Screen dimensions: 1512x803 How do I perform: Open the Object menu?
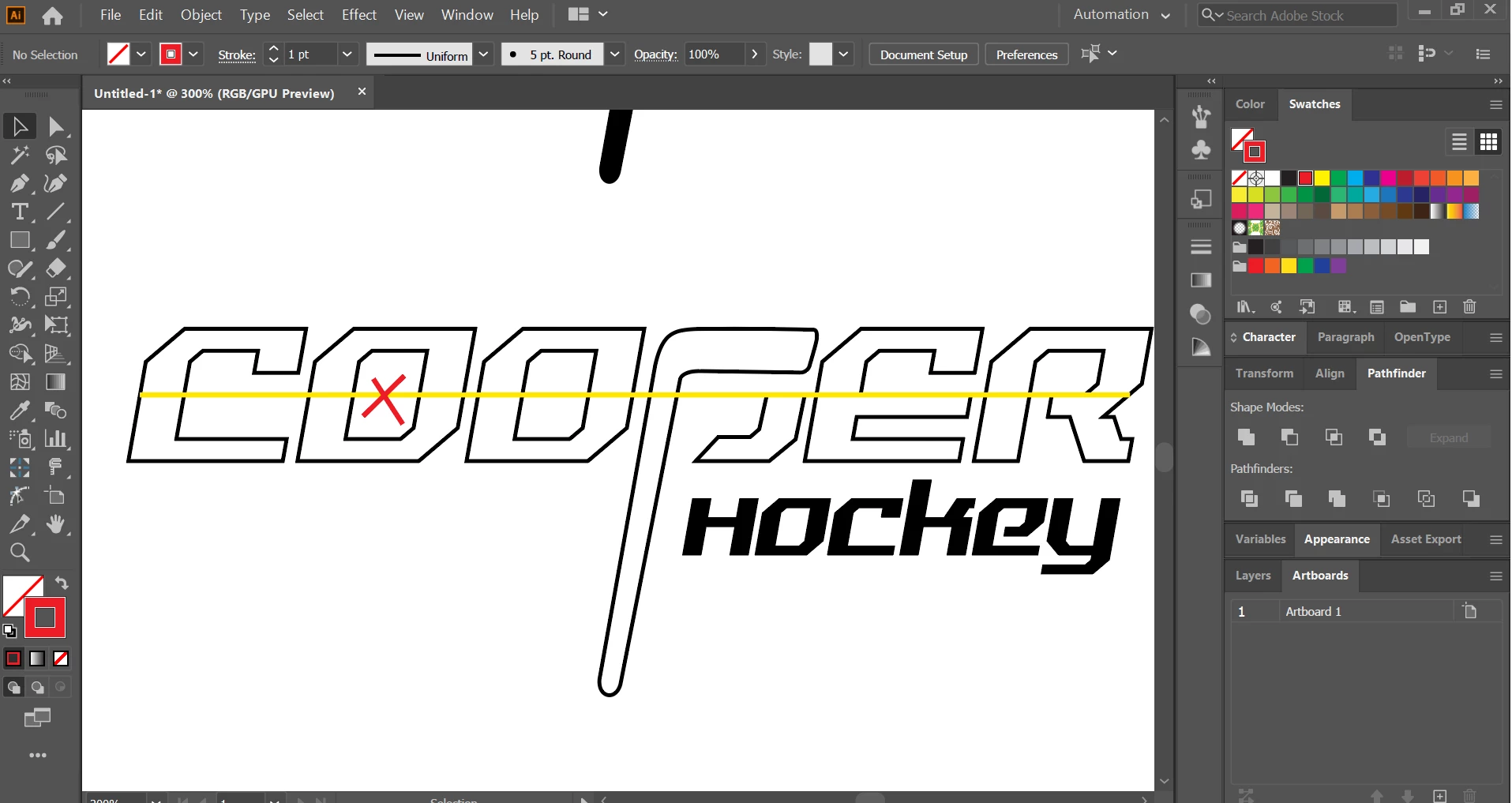[x=201, y=15]
